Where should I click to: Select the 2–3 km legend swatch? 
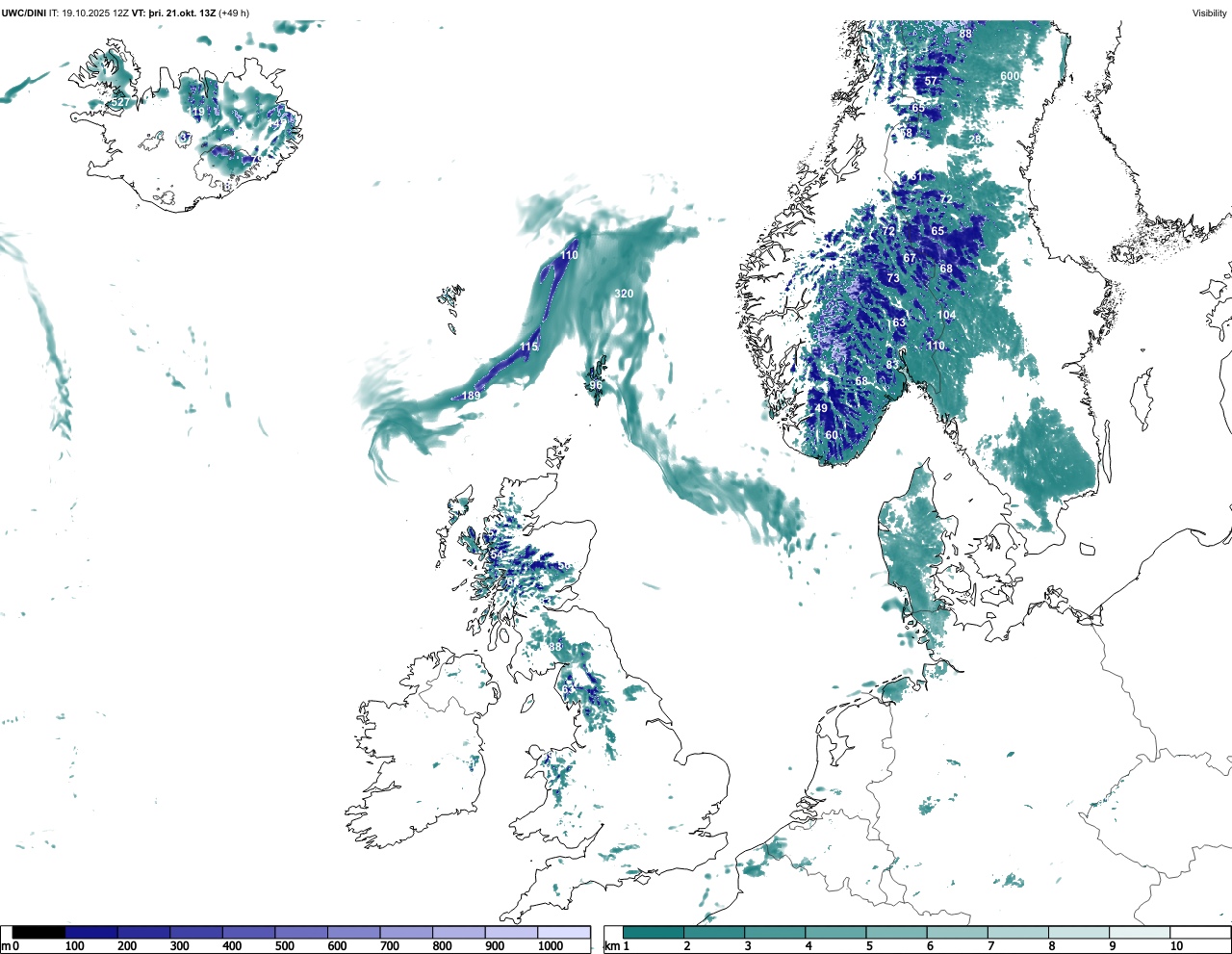pos(714,932)
